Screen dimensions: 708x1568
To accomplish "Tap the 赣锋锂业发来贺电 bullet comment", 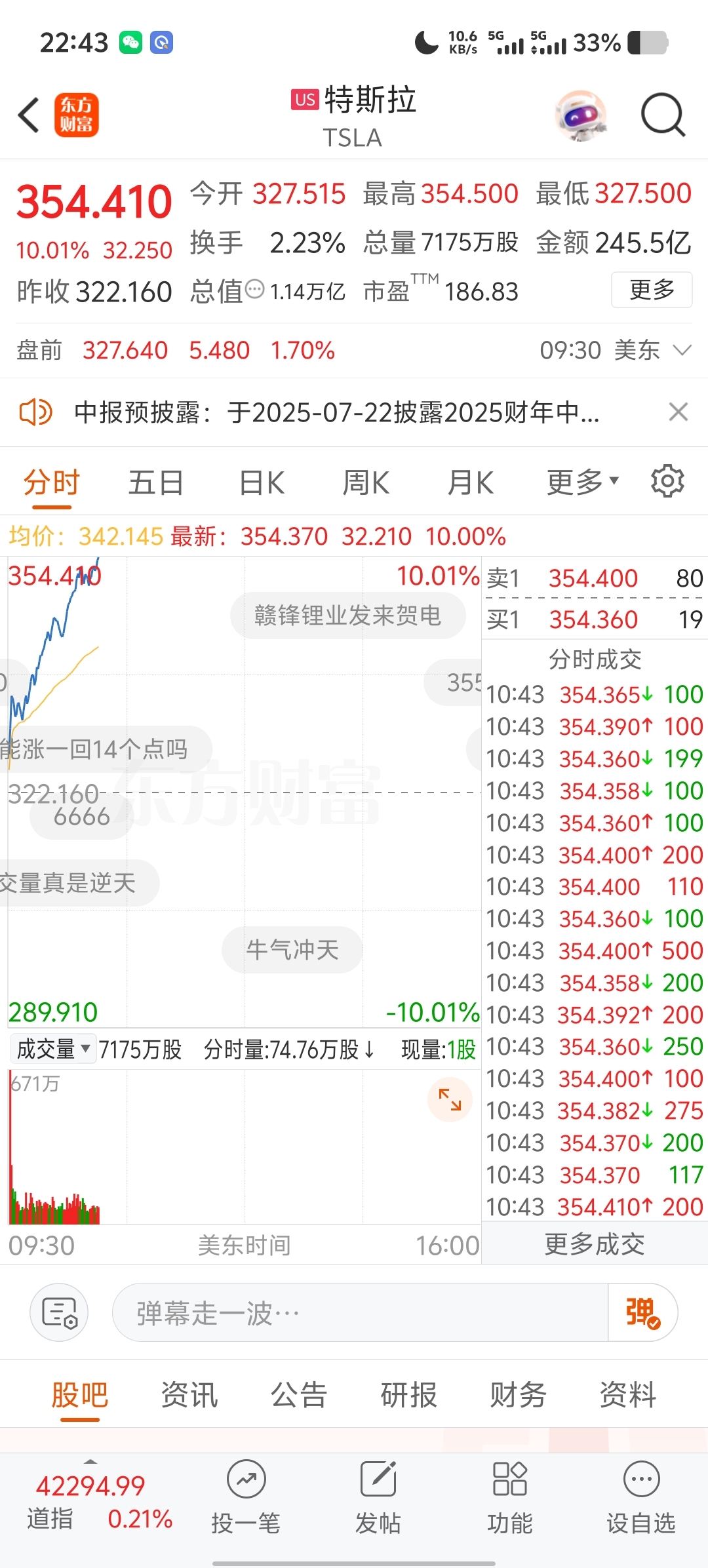I will click(347, 616).
